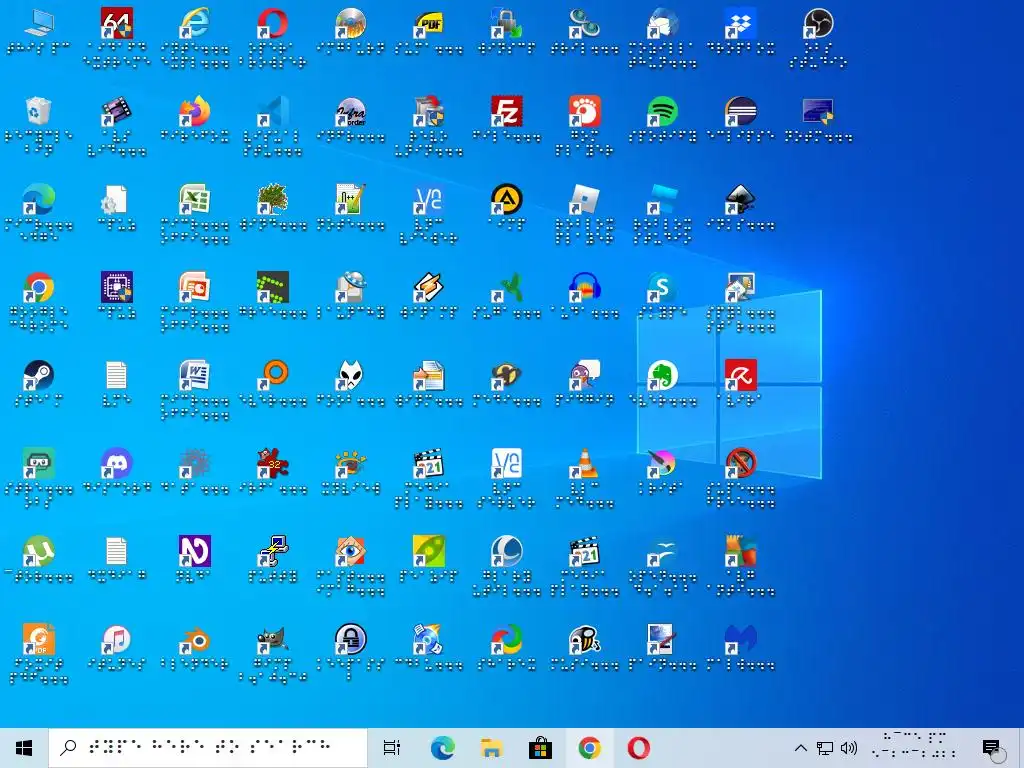Viewport: 1024px width, 768px height.
Task: Select the GIMP desktop shortcut
Action: tap(273, 640)
